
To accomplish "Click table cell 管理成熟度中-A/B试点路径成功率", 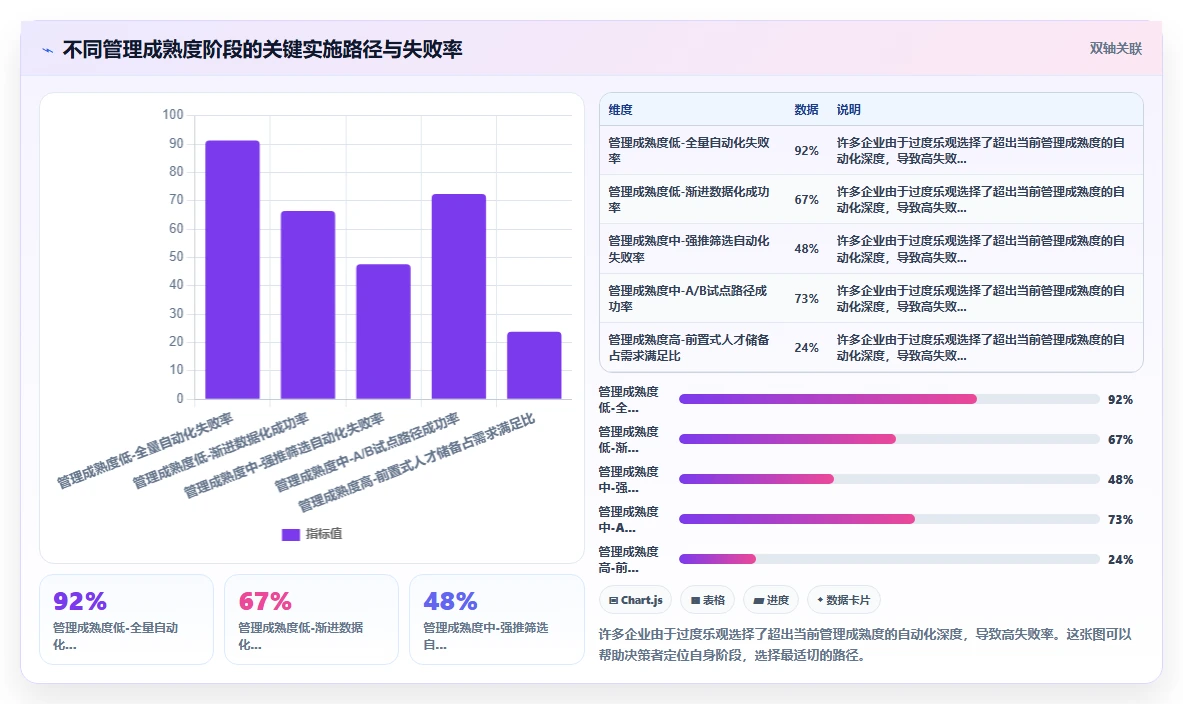I will [692, 298].
